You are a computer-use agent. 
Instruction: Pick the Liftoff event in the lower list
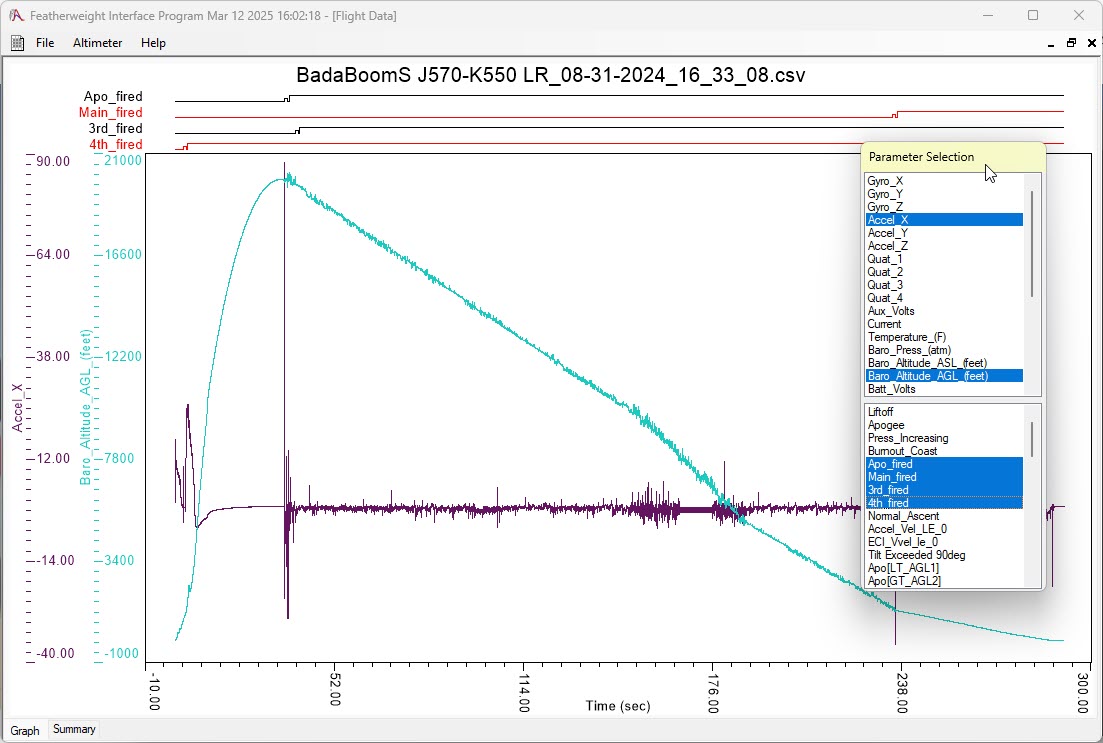[x=881, y=412]
